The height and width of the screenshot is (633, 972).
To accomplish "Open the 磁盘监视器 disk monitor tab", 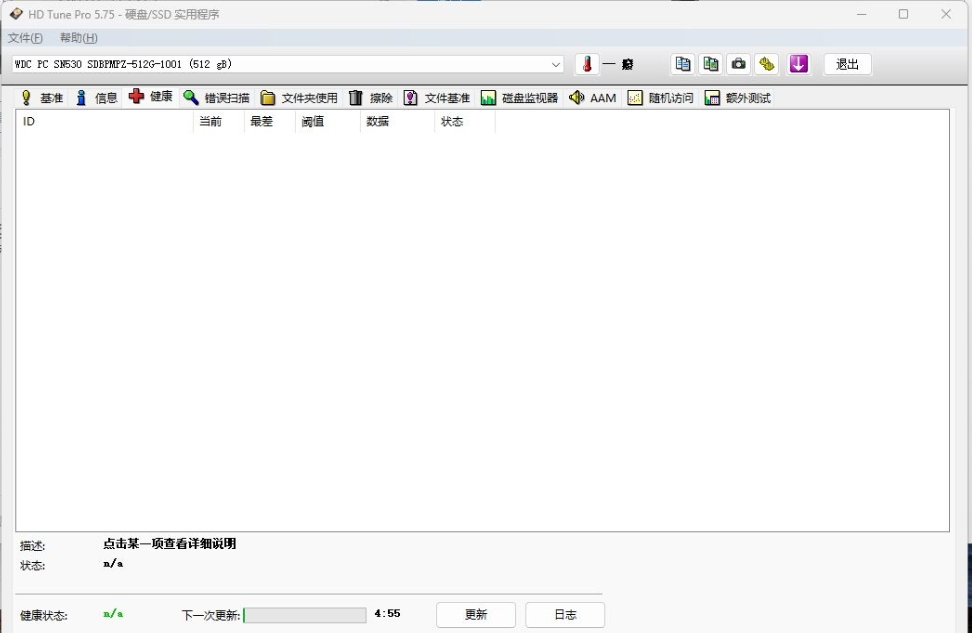I will (519, 98).
